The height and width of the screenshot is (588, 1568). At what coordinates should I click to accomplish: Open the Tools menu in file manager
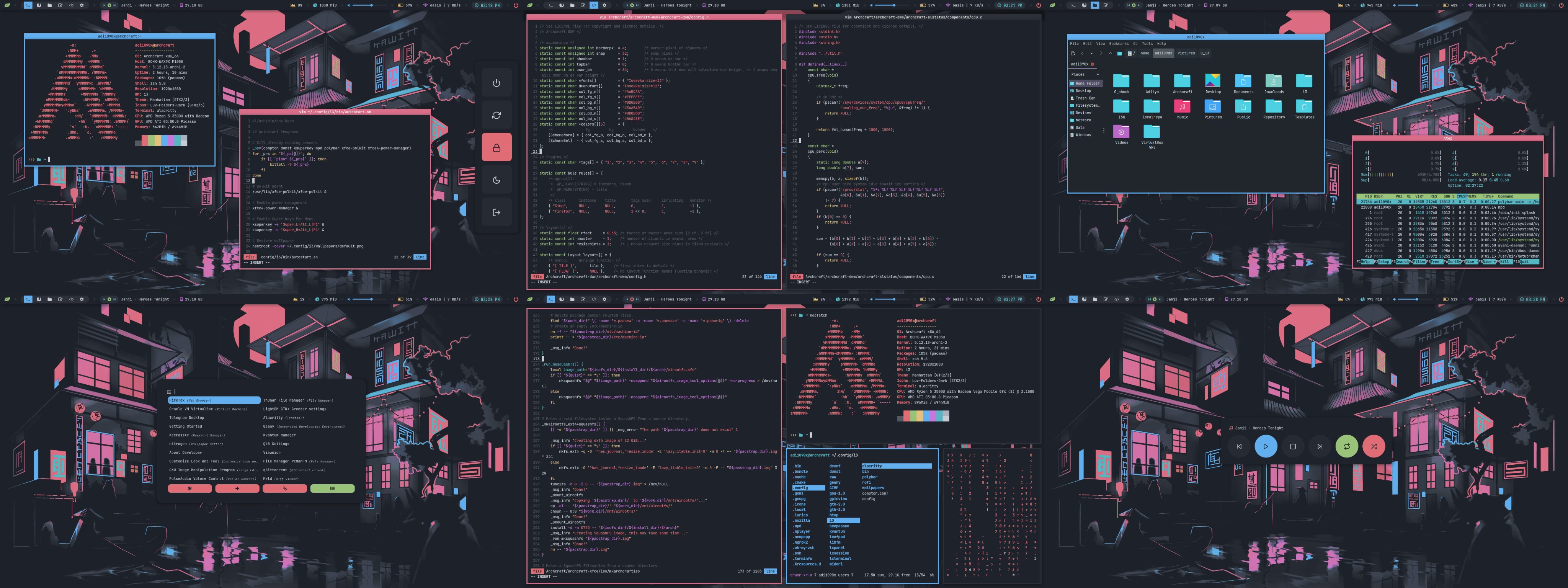[x=1147, y=44]
